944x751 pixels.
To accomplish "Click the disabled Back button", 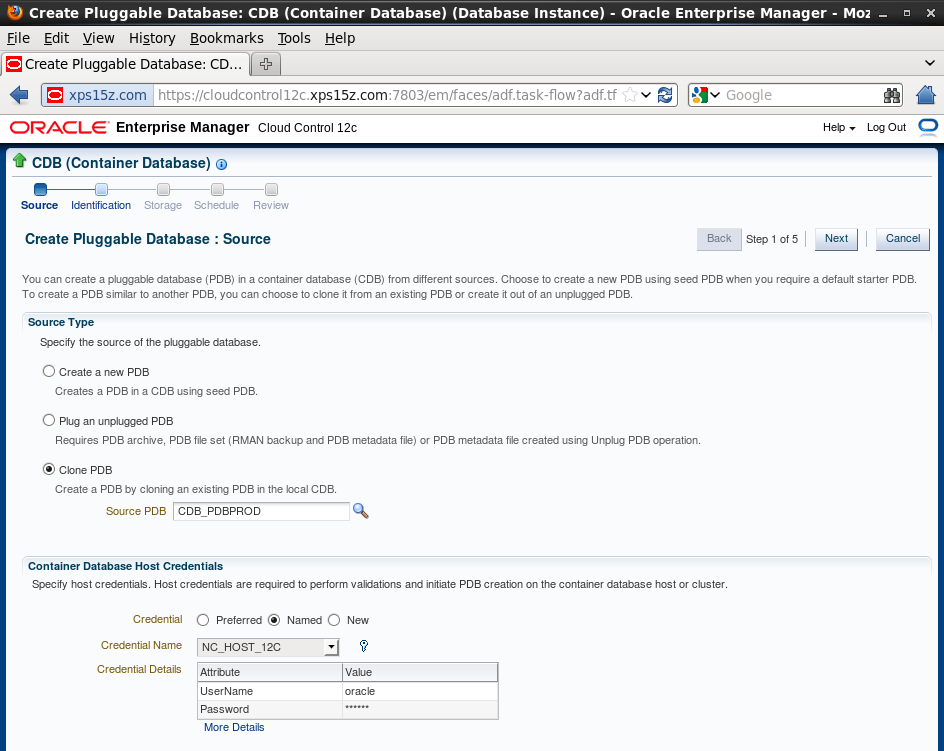I will click(719, 238).
